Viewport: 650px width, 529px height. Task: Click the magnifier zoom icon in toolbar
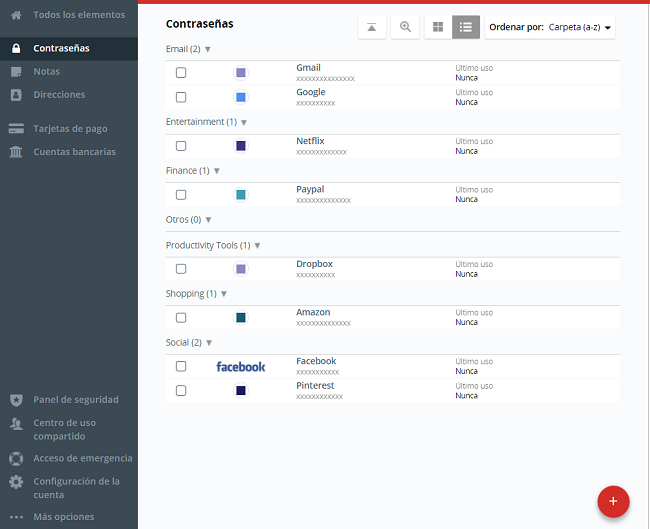pyautogui.click(x=405, y=27)
